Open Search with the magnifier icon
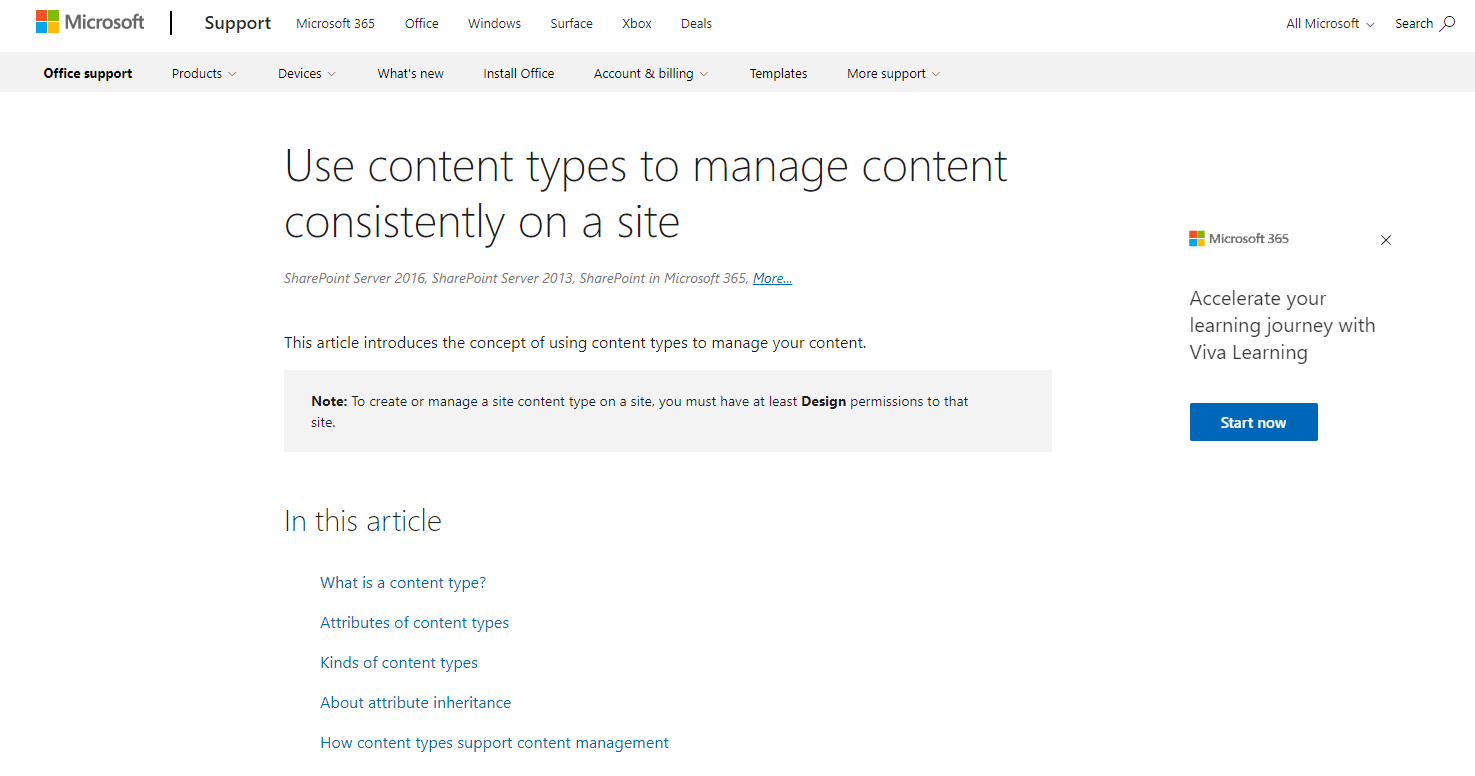The height and width of the screenshot is (776, 1475). coord(1422,22)
